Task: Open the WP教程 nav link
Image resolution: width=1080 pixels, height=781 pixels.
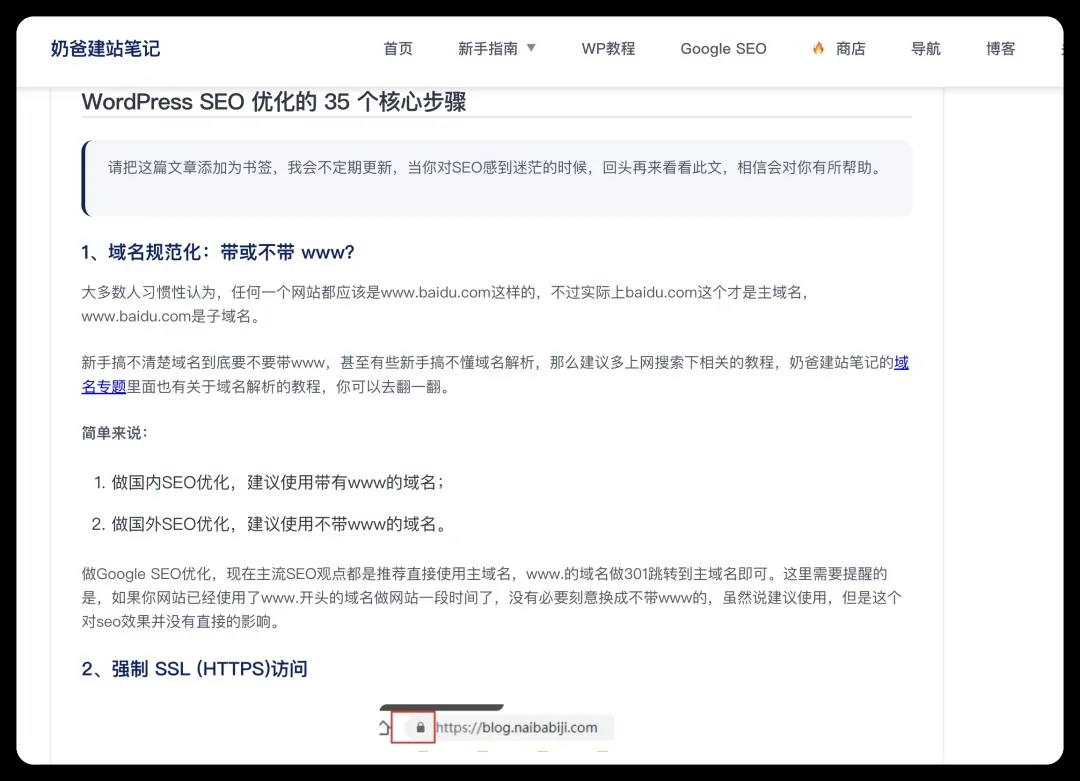Action: pos(608,49)
